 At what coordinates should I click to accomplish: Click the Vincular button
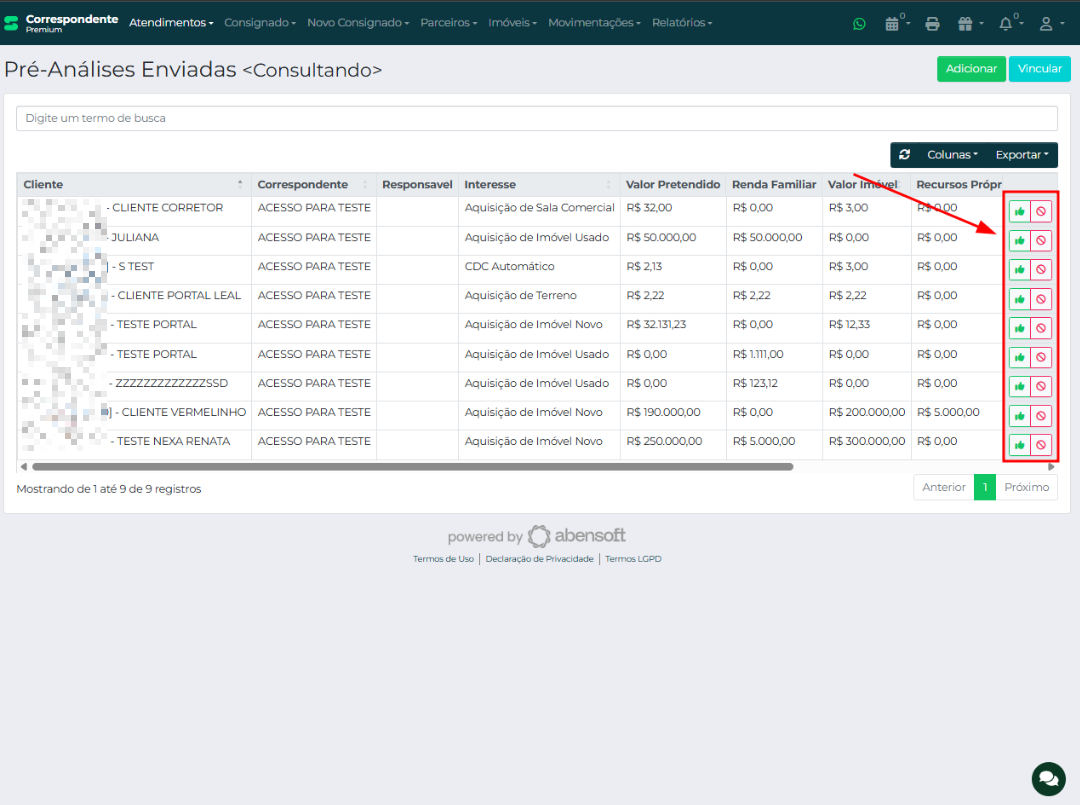(x=1039, y=69)
